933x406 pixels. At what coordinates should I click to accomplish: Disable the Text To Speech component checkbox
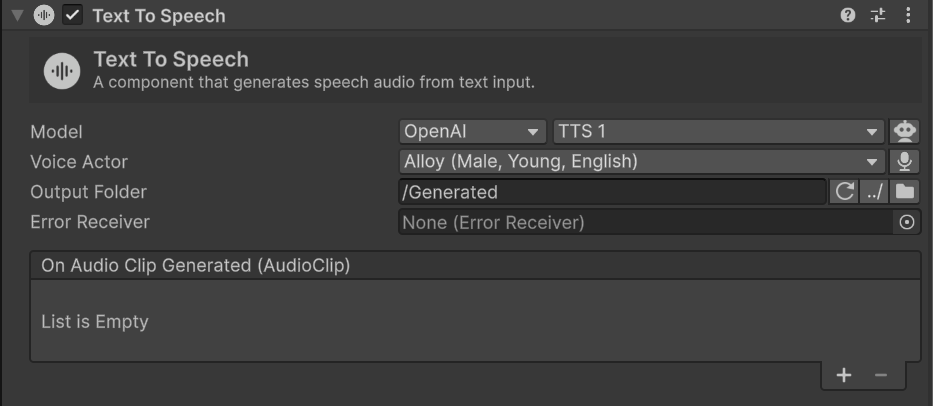tap(73, 16)
